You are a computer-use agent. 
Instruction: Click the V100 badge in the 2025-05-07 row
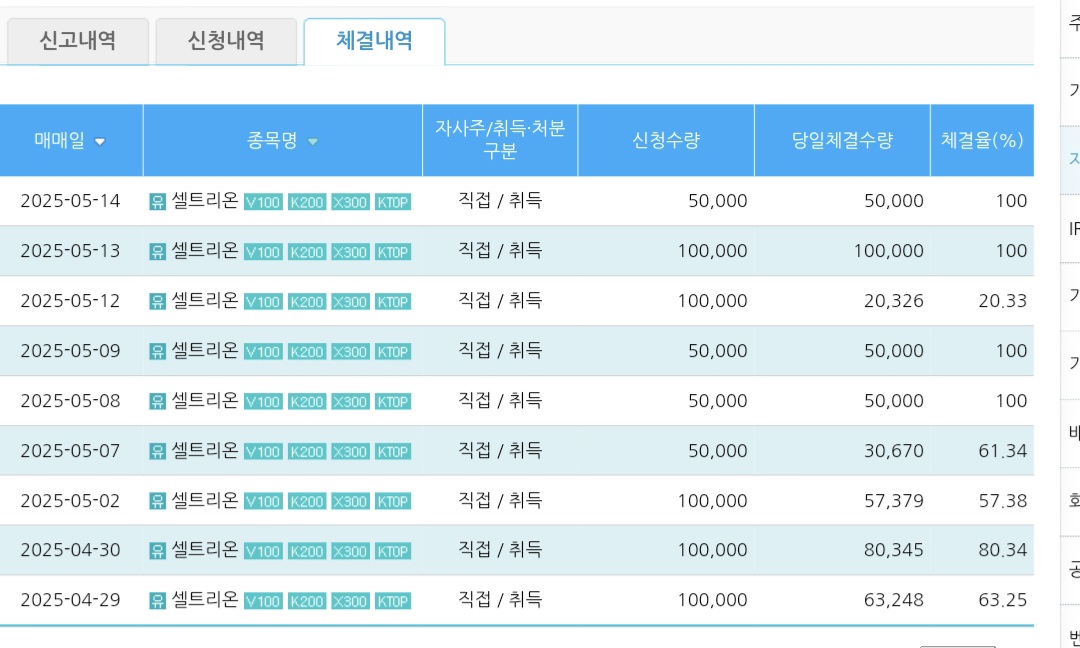pos(263,452)
